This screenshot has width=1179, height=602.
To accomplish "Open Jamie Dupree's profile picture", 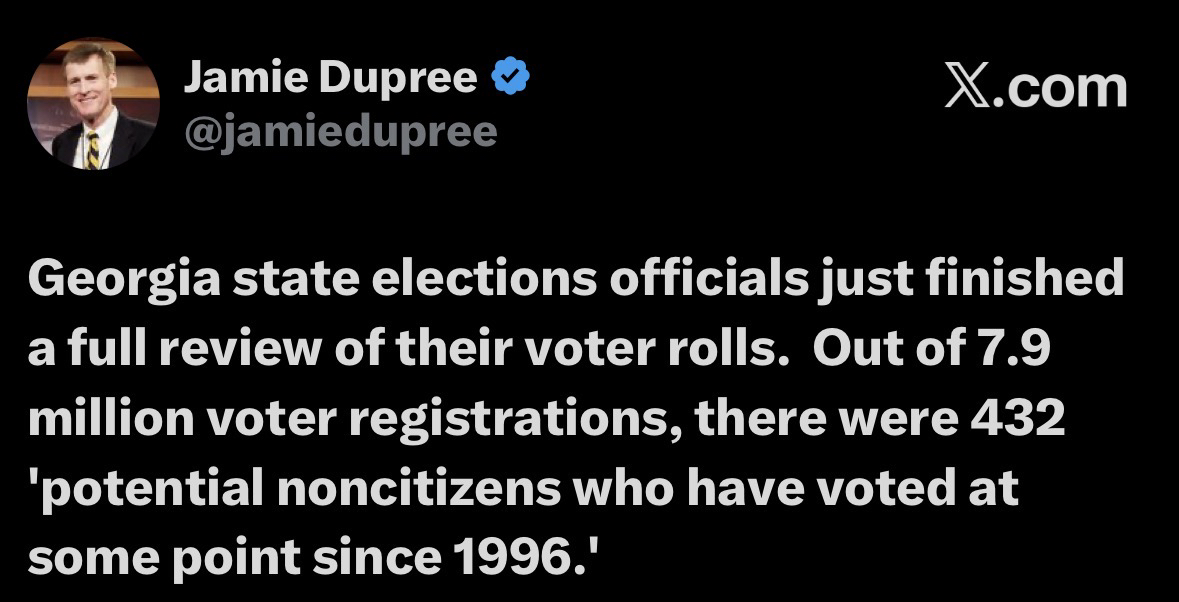I will point(93,104).
